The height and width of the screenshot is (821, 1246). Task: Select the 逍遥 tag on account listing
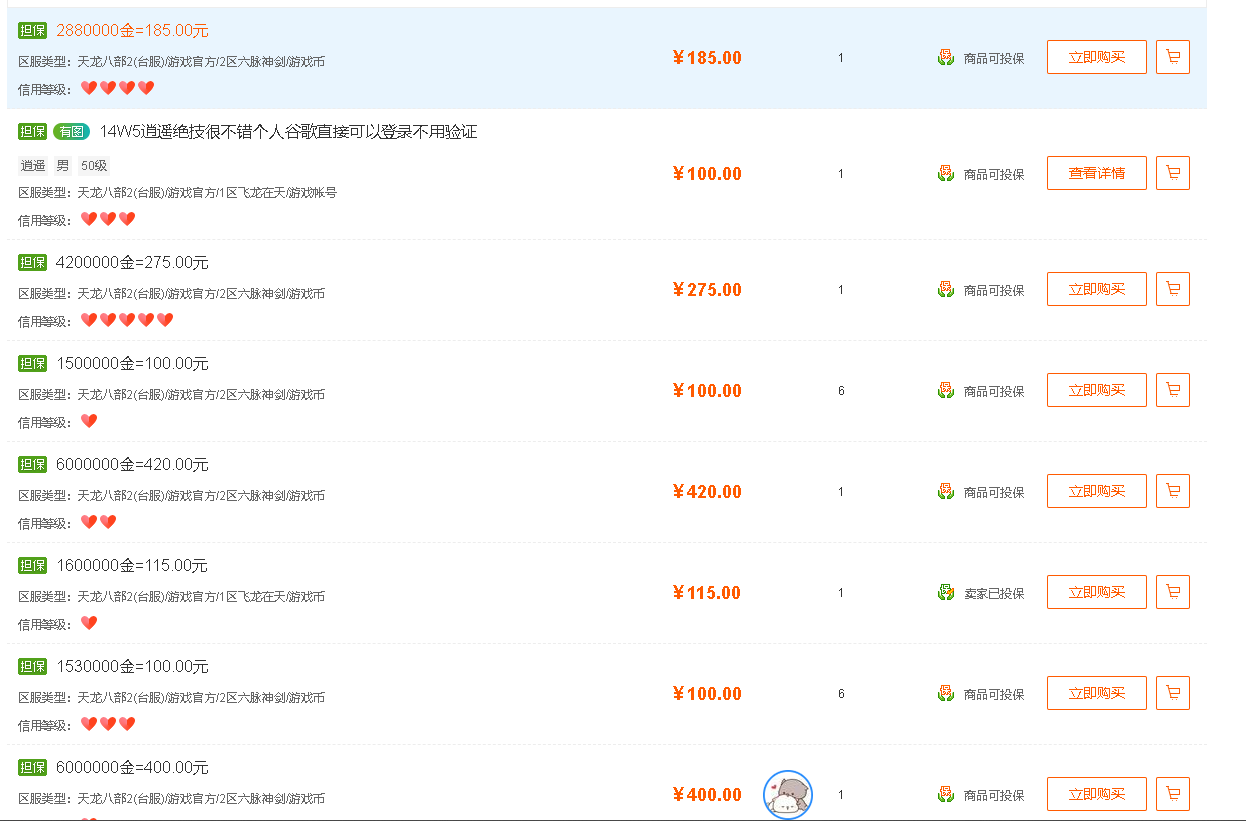point(33,166)
